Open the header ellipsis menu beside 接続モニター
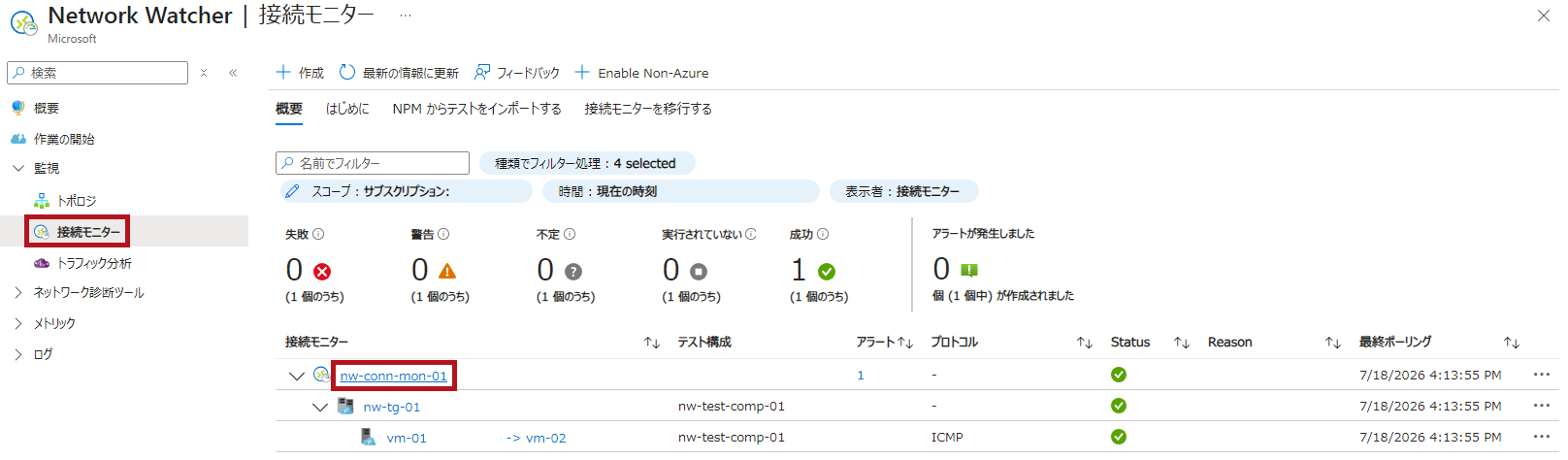 pos(405,16)
